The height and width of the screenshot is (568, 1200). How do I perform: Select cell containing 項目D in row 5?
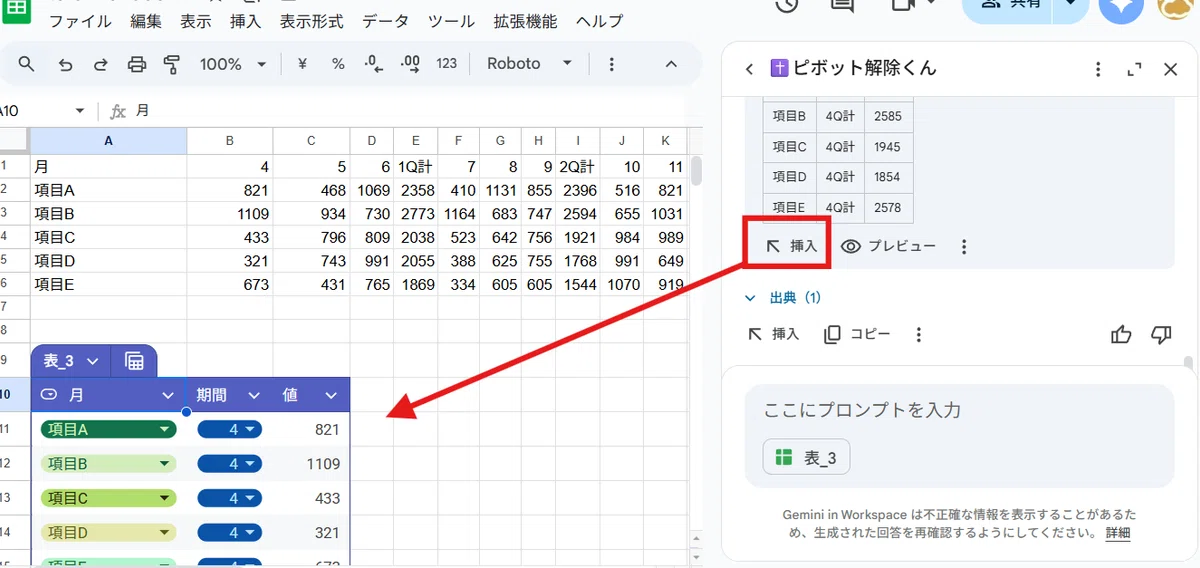coord(108,261)
